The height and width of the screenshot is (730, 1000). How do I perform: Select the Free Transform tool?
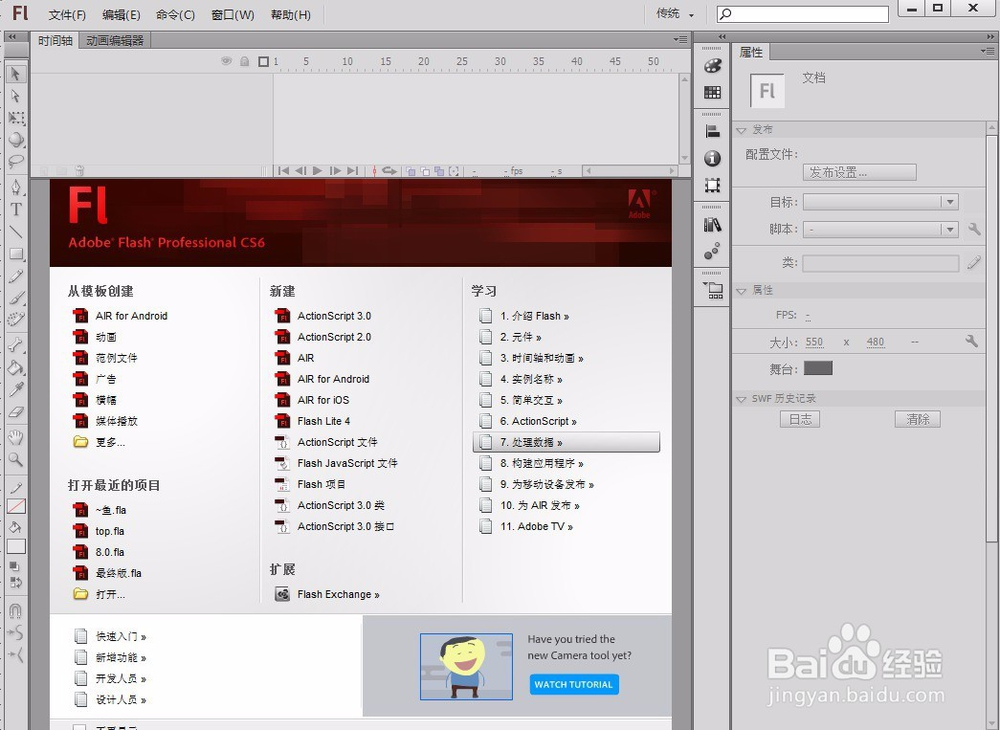tap(16, 118)
